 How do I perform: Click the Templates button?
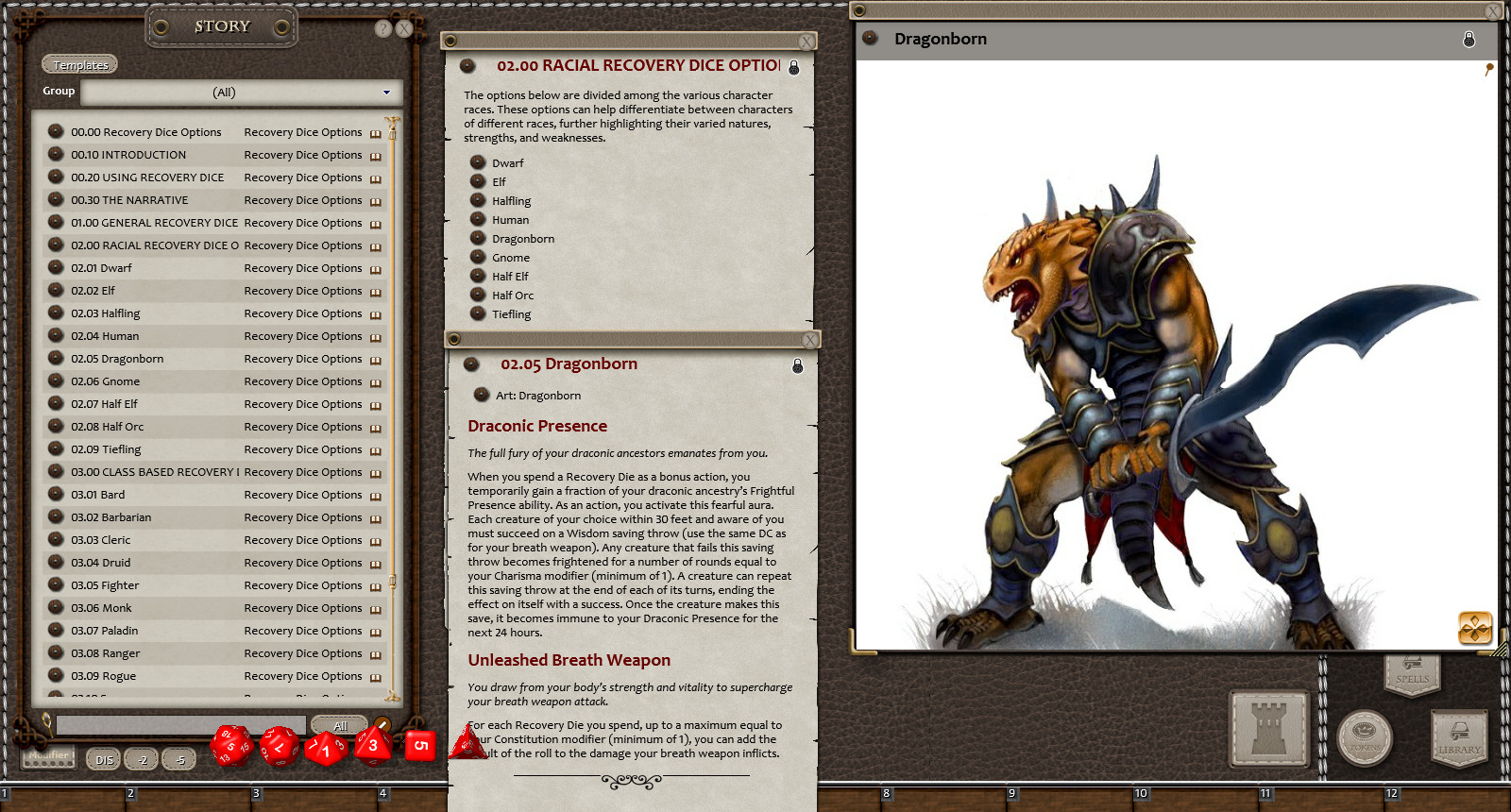coord(80,65)
